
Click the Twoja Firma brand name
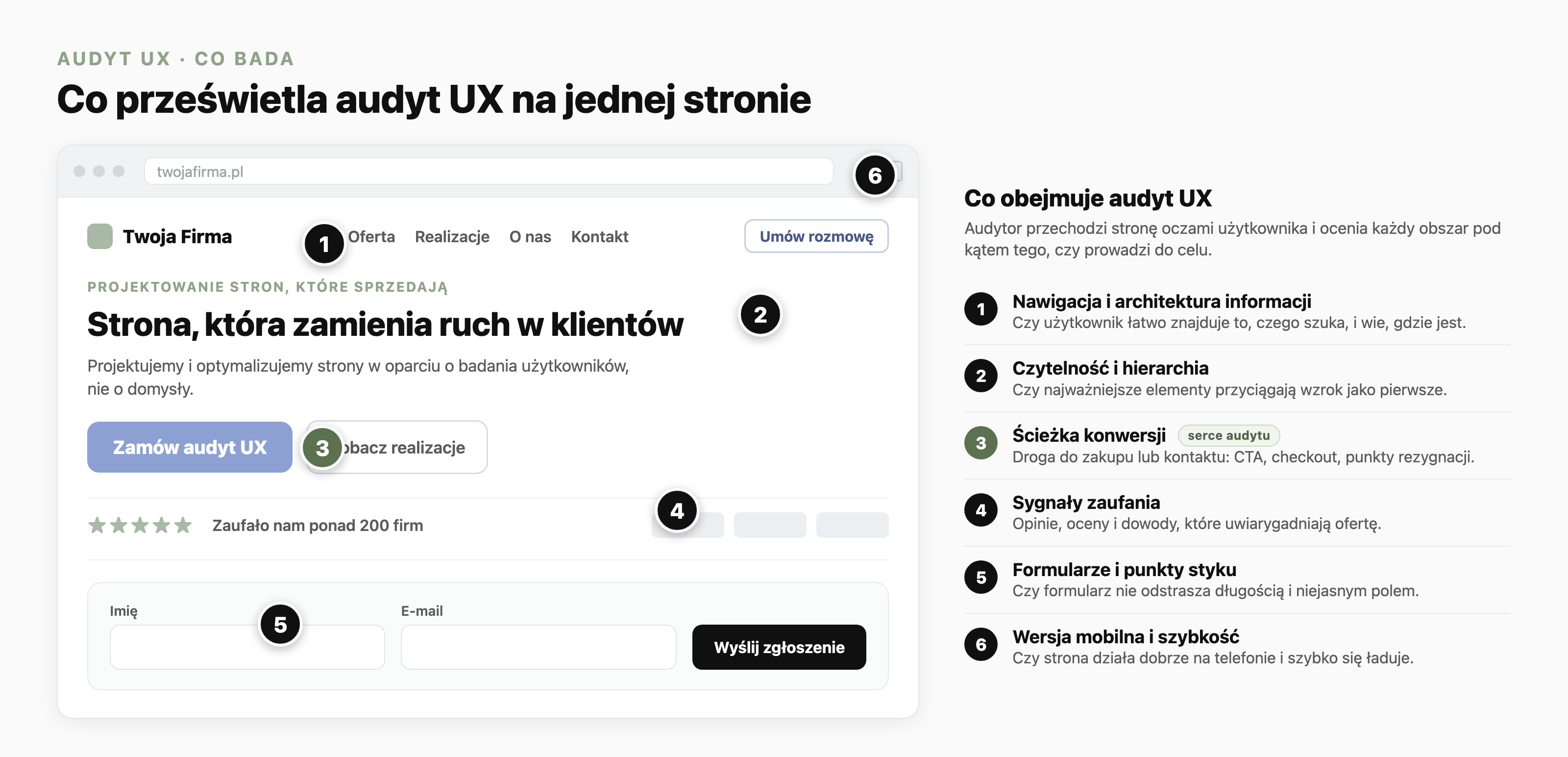pos(177,236)
